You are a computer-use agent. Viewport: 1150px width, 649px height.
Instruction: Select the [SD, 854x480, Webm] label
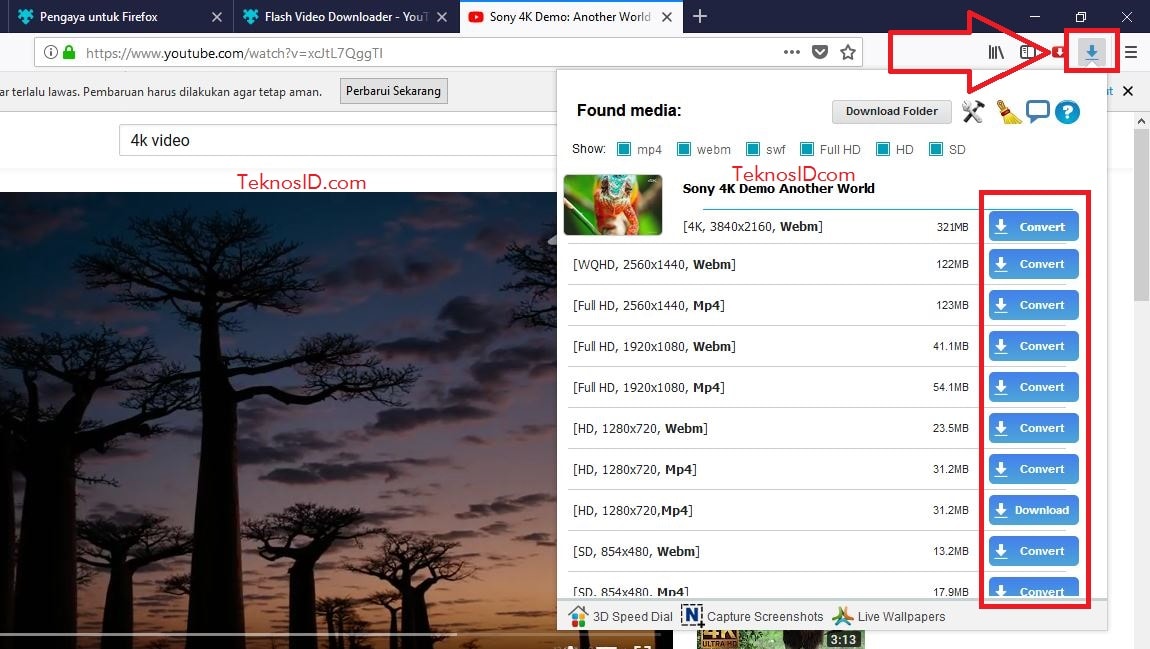(636, 551)
